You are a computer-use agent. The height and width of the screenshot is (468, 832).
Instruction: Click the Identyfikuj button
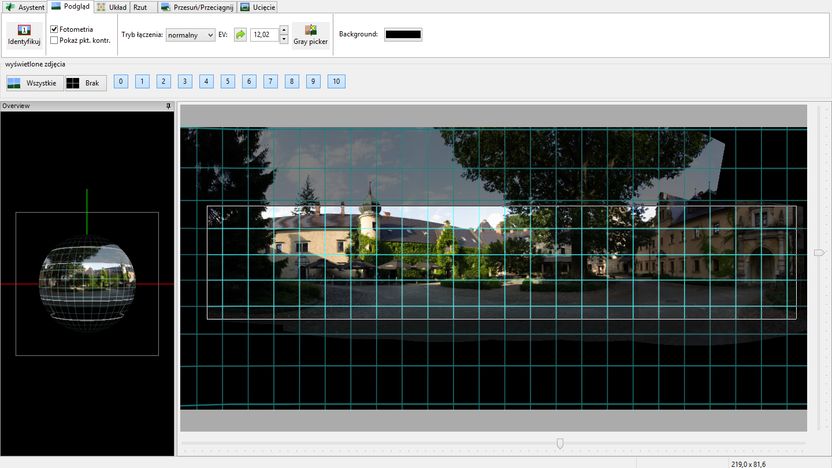tap(24, 35)
